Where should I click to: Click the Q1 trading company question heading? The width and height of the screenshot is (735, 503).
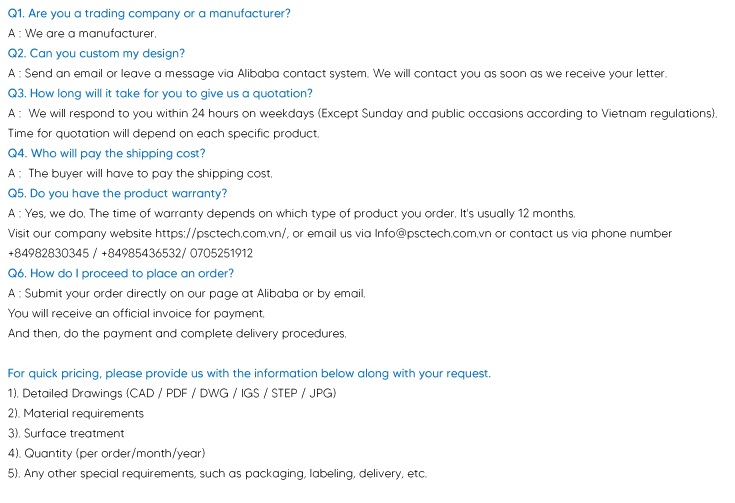pyautogui.click(x=149, y=14)
